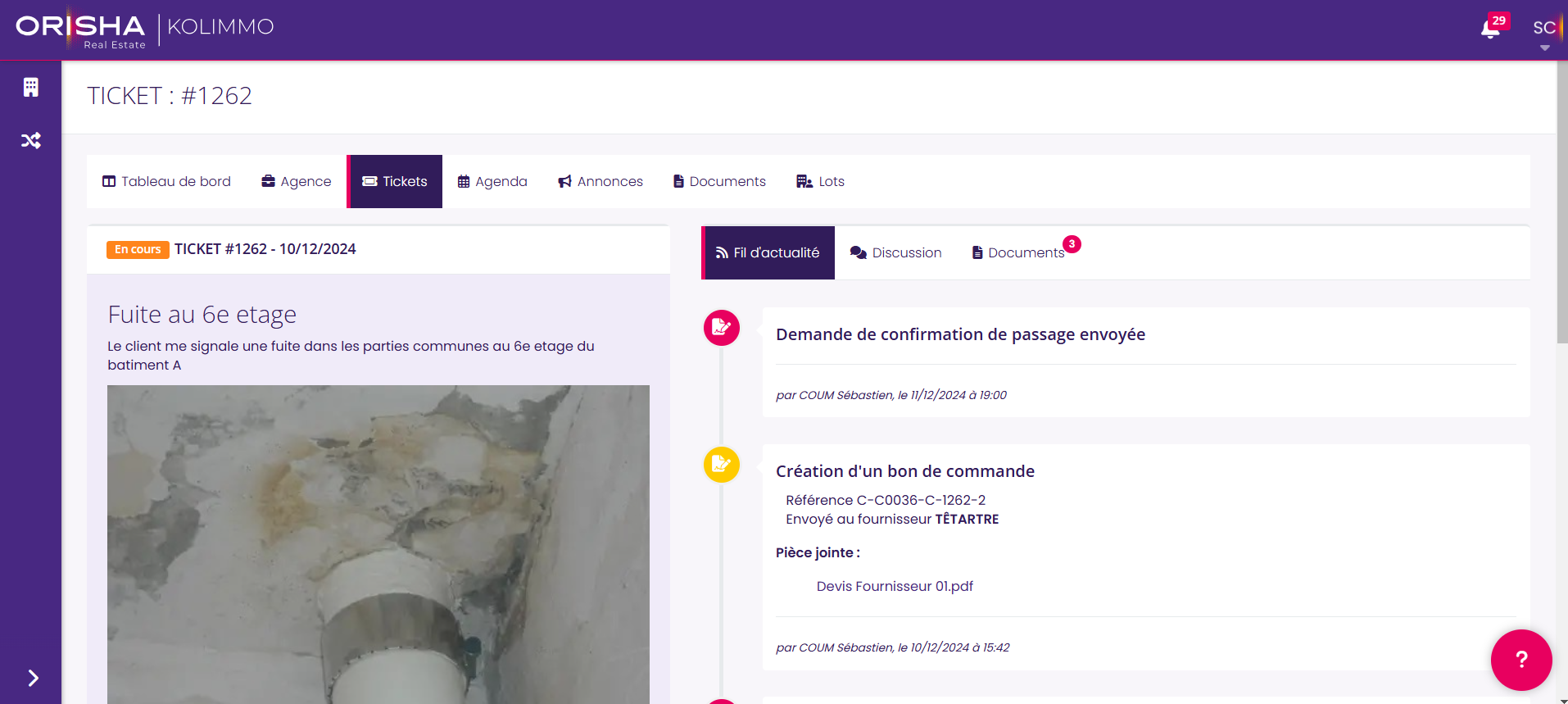The width and height of the screenshot is (1568, 704).
Task: Go to the Agenda tab
Action: [x=492, y=181]
